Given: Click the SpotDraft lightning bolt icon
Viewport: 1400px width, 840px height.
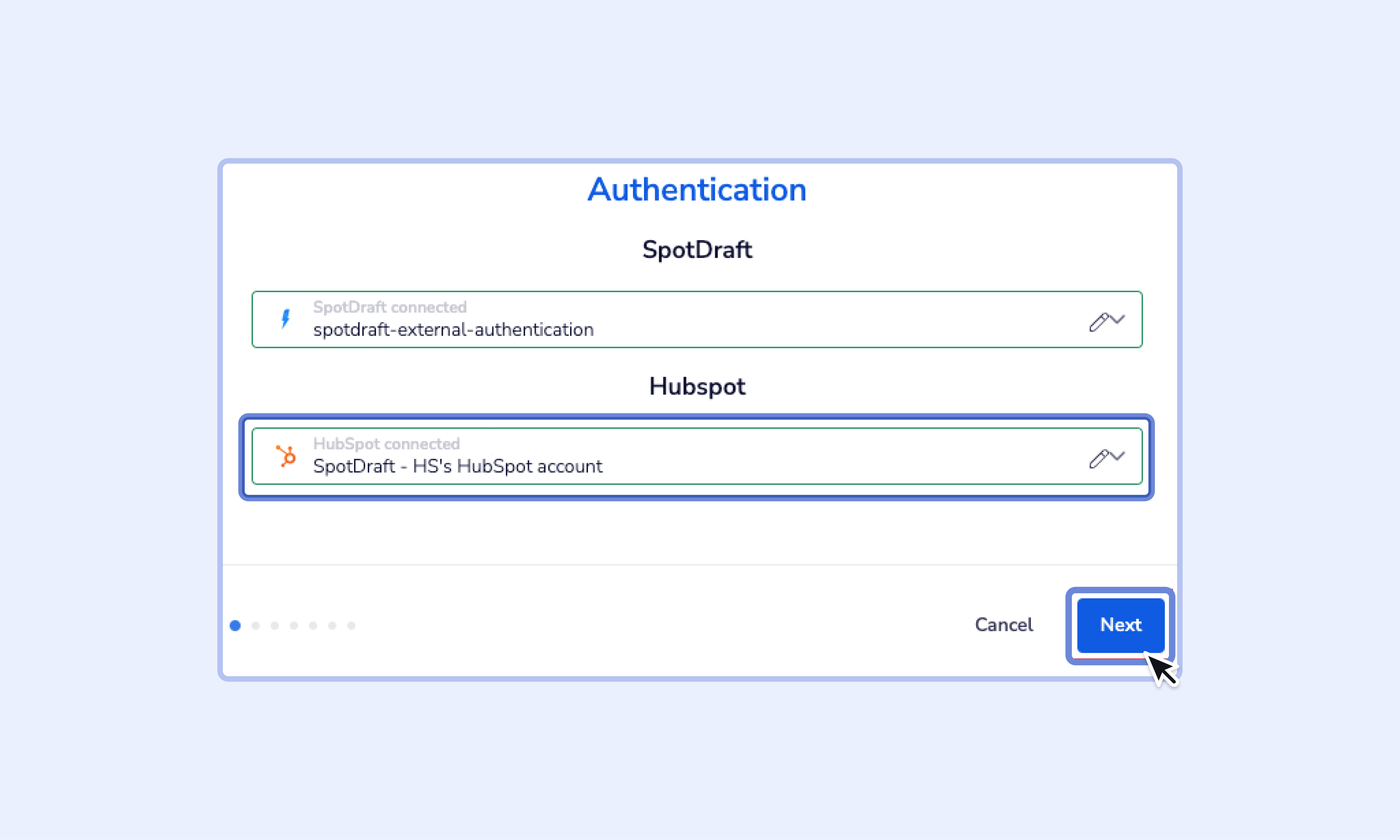Looking at the screenshot, I should [286, 319].
